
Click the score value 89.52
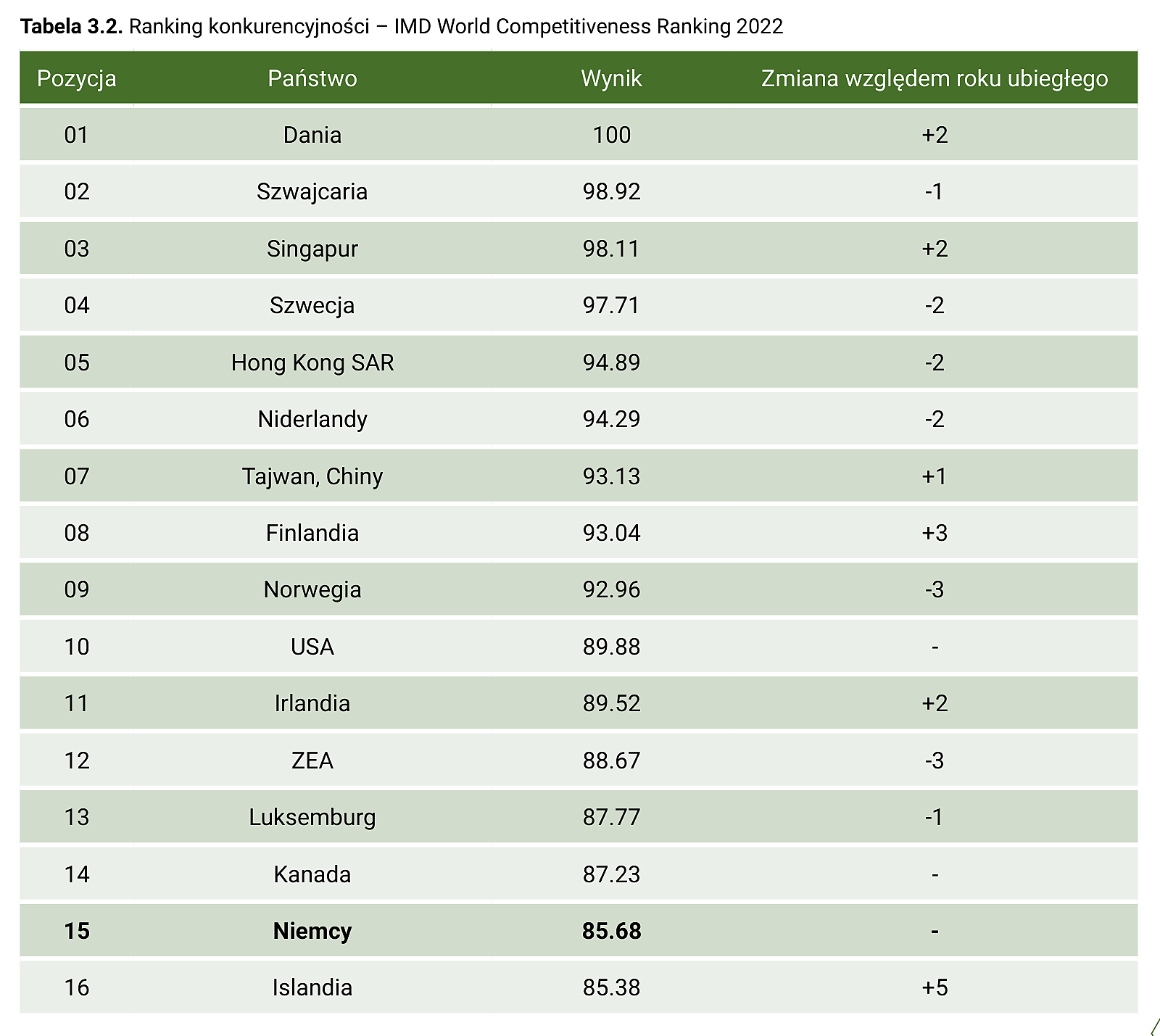click(612, 703)
